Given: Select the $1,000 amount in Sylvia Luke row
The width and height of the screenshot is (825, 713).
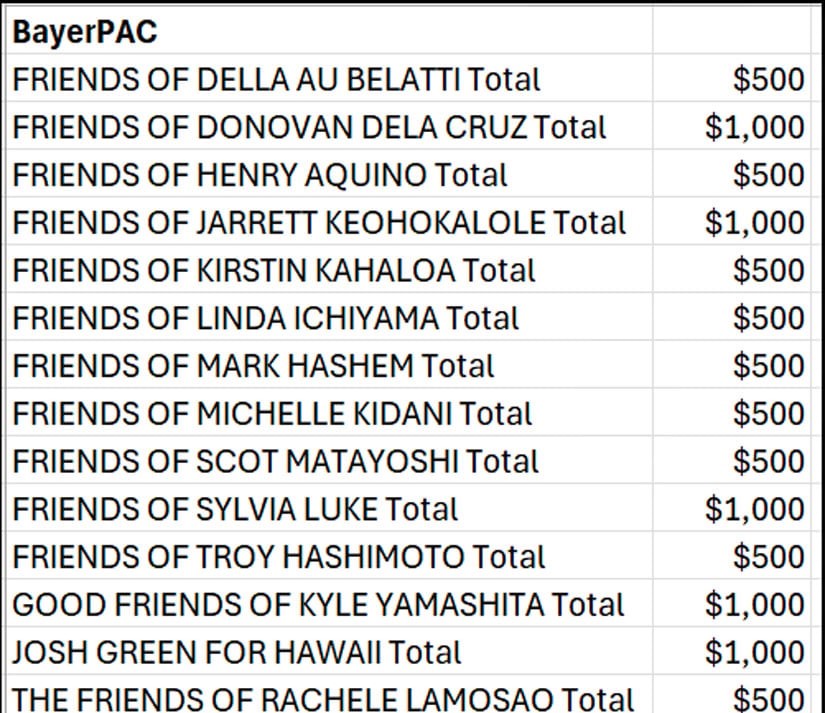Looking at the screenshot, I should click(754, 509).
